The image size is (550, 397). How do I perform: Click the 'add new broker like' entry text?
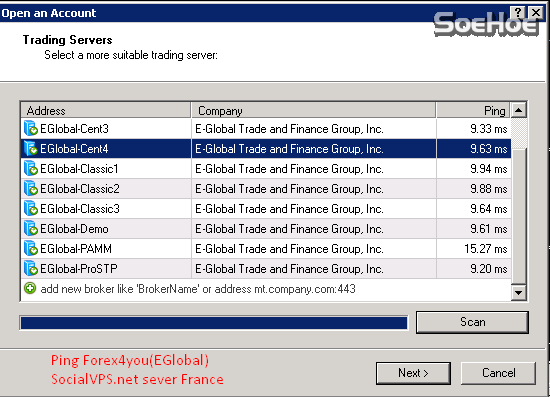(x=198, y=289)
